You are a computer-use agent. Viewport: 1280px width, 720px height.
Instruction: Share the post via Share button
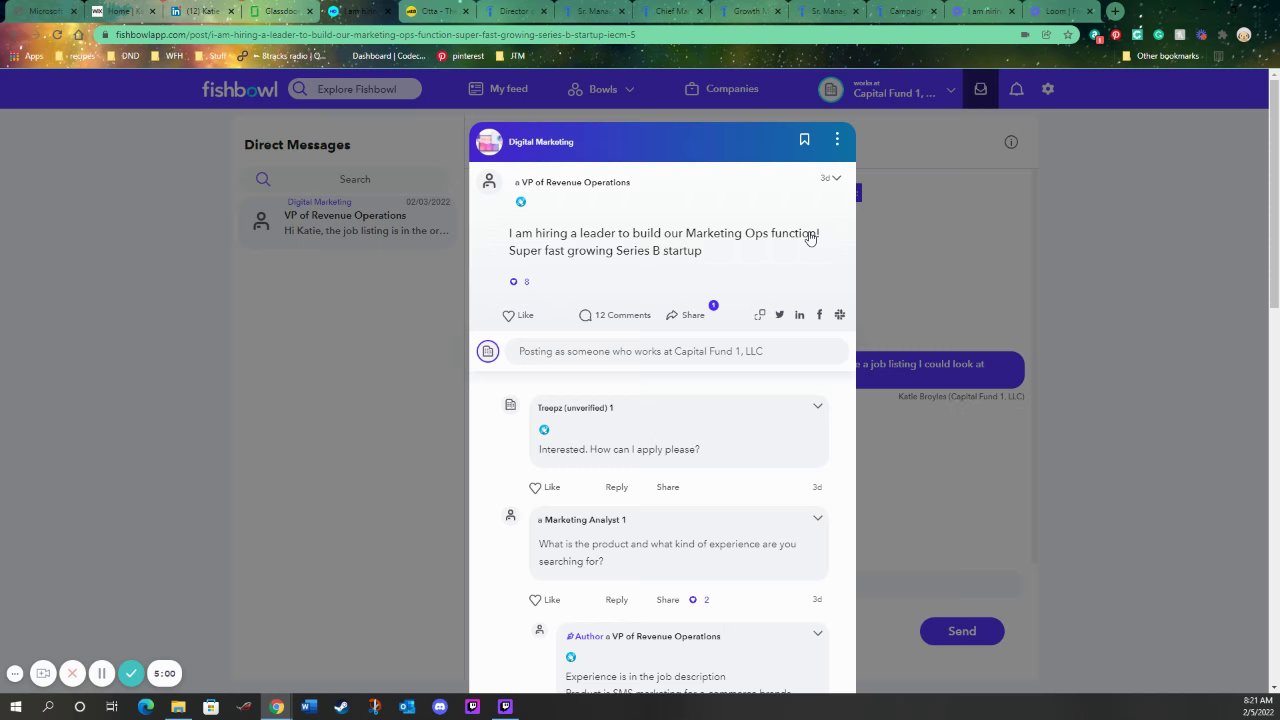pos(686,315)
